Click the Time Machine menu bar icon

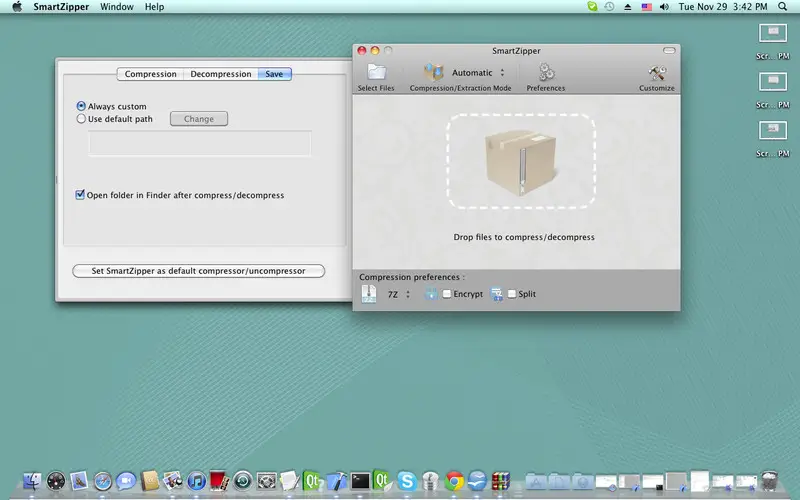coord(609,7)
